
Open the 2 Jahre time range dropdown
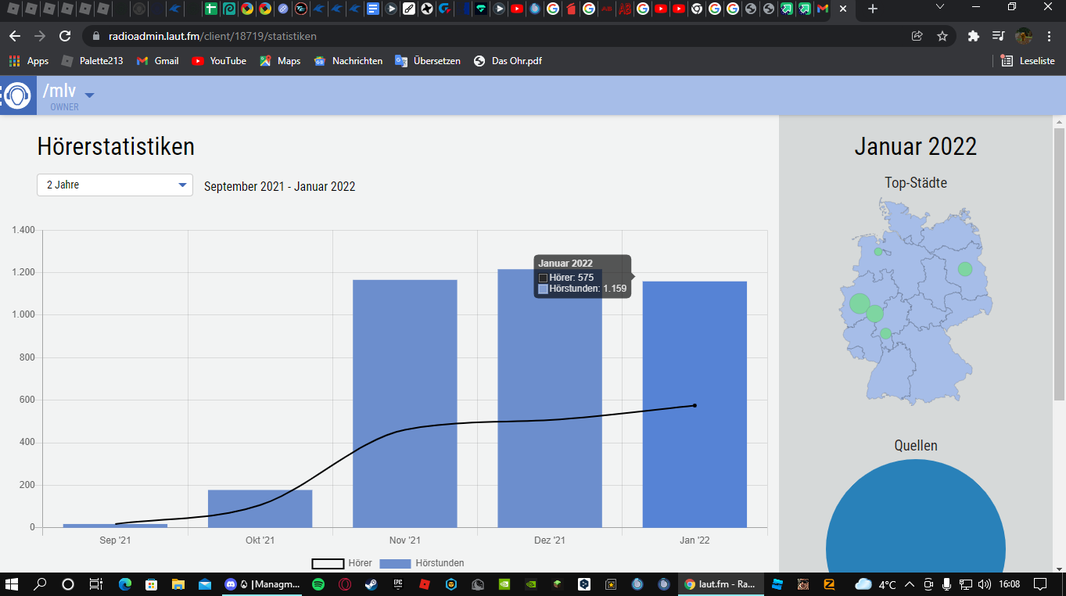[115, 185]
